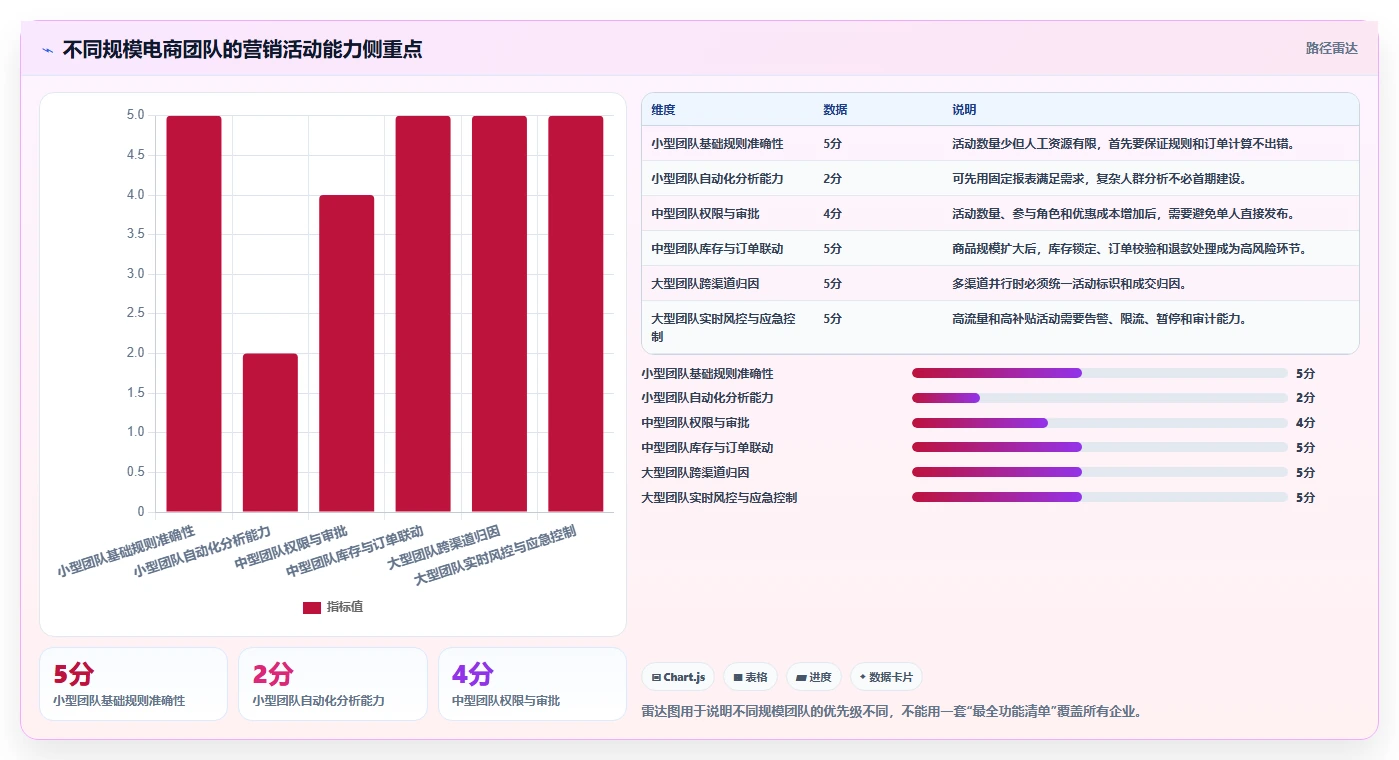Click the 数据卡片 tag chip
Viewport: 1399px width, 760px height.
click(886, 677)
